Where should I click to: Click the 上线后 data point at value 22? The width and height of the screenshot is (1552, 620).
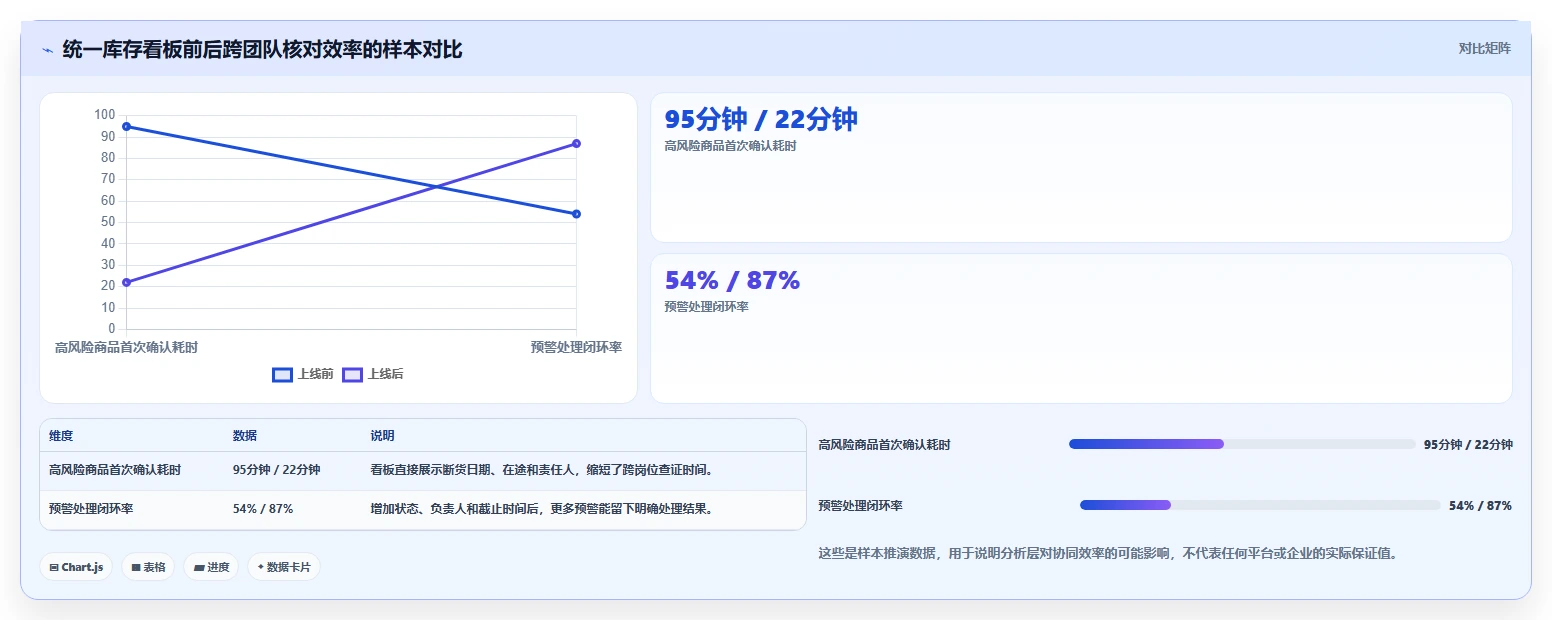click(x=126, y=282)
